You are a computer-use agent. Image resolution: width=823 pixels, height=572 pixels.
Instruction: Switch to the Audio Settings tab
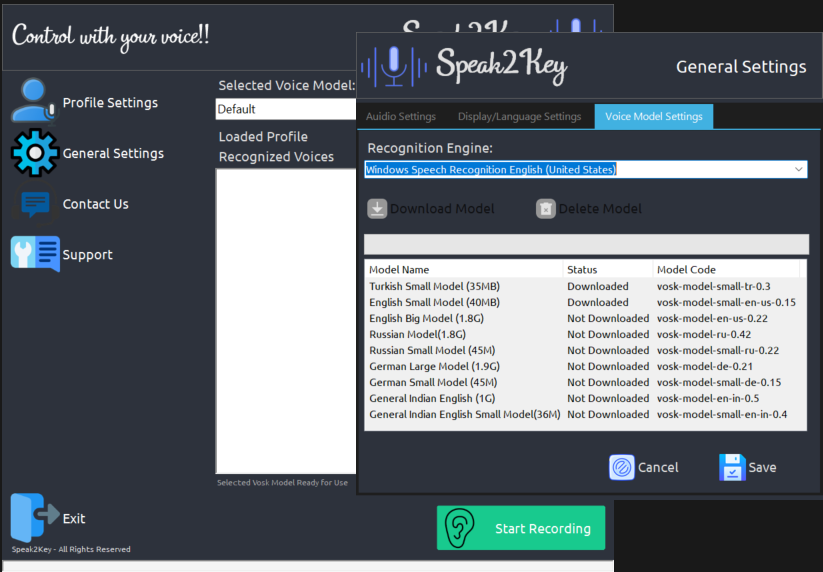pyautogui.click(x=401, y=116)
